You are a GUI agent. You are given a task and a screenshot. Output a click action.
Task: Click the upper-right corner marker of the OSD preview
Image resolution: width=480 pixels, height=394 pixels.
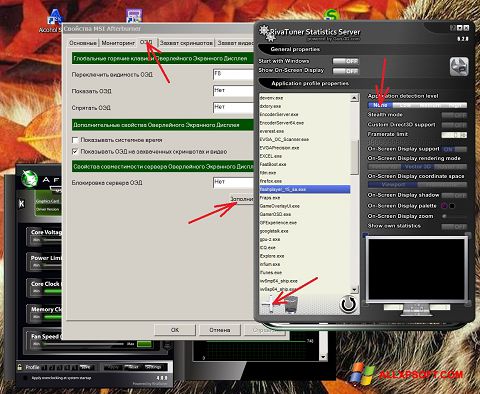468,235
